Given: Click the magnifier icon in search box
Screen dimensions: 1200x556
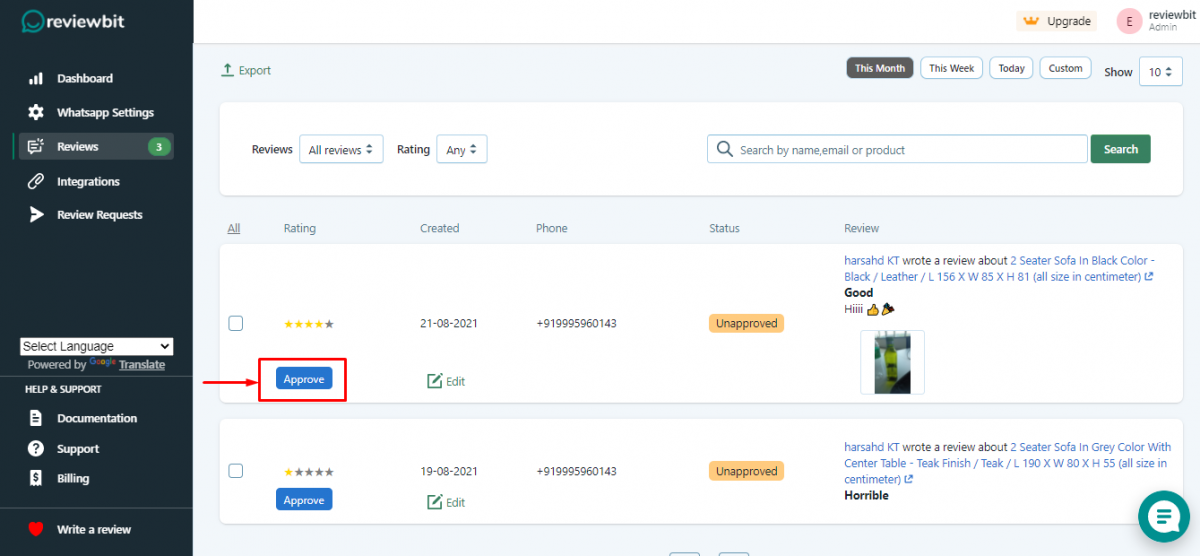Looking at the screenshot, I should (724, 149).
